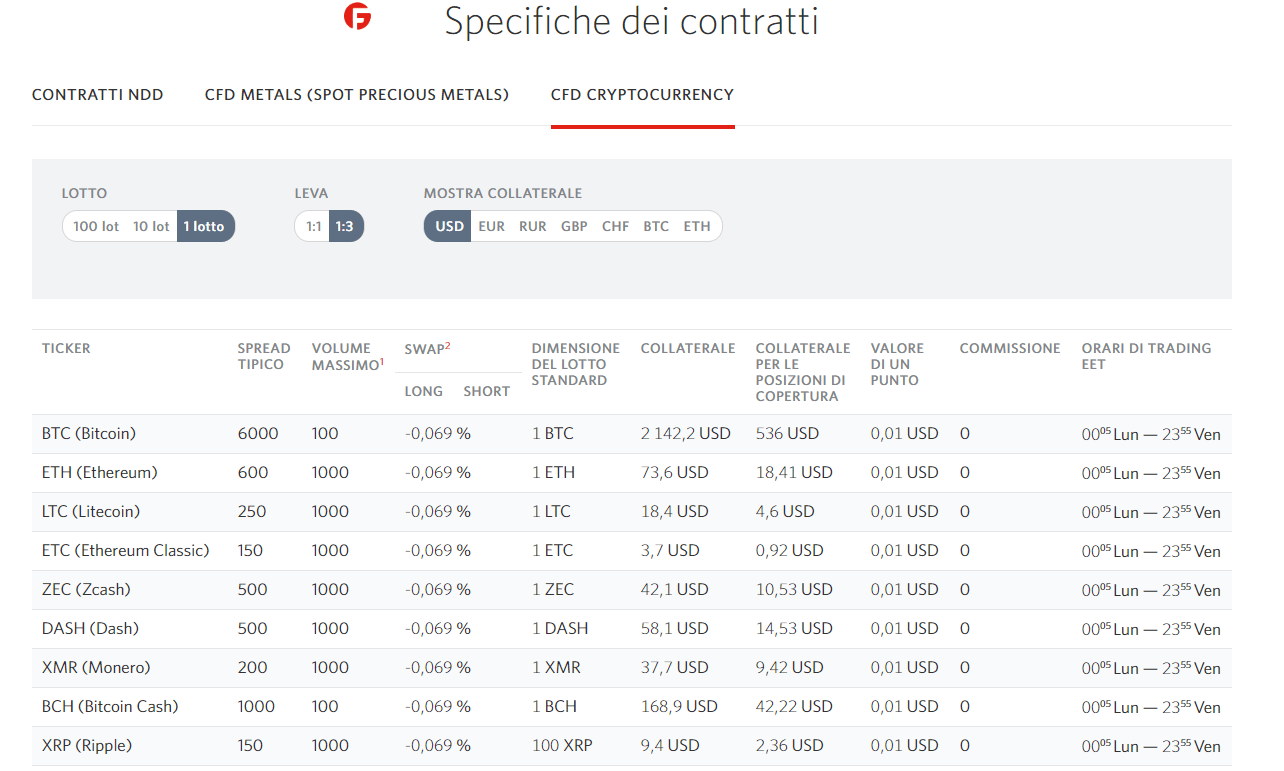Switch to the Contratti NDD tab
Viewport: 1284px width, 771px height.
98,95
